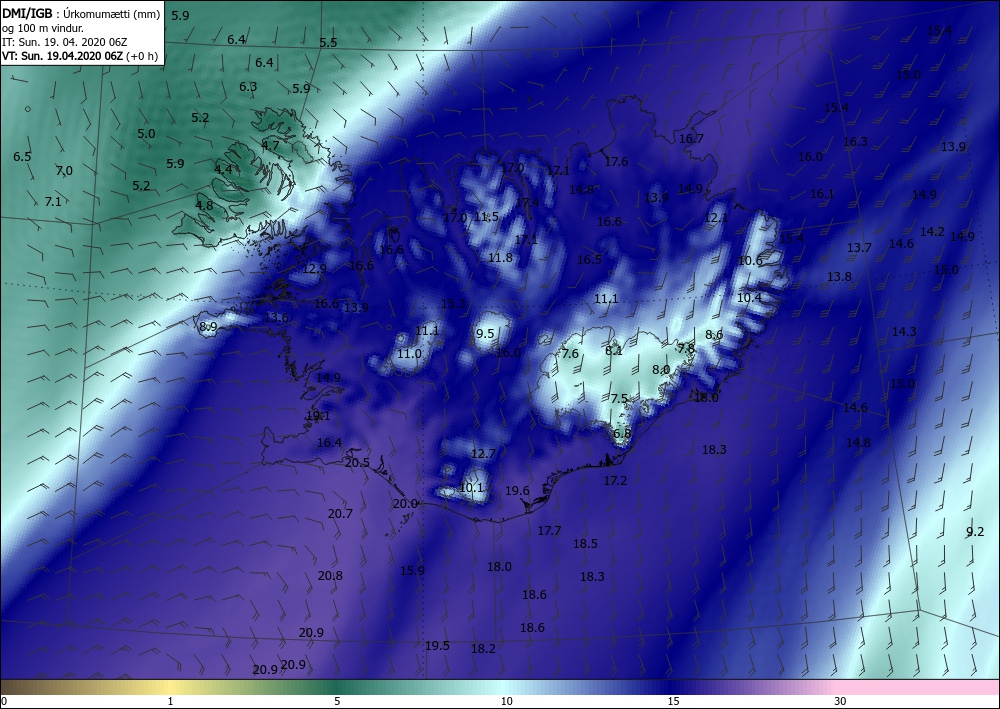Click the '6.5' value near the left edge
Image resolution: width=1000 pixels, height=709 pixels.
[22, 157]
